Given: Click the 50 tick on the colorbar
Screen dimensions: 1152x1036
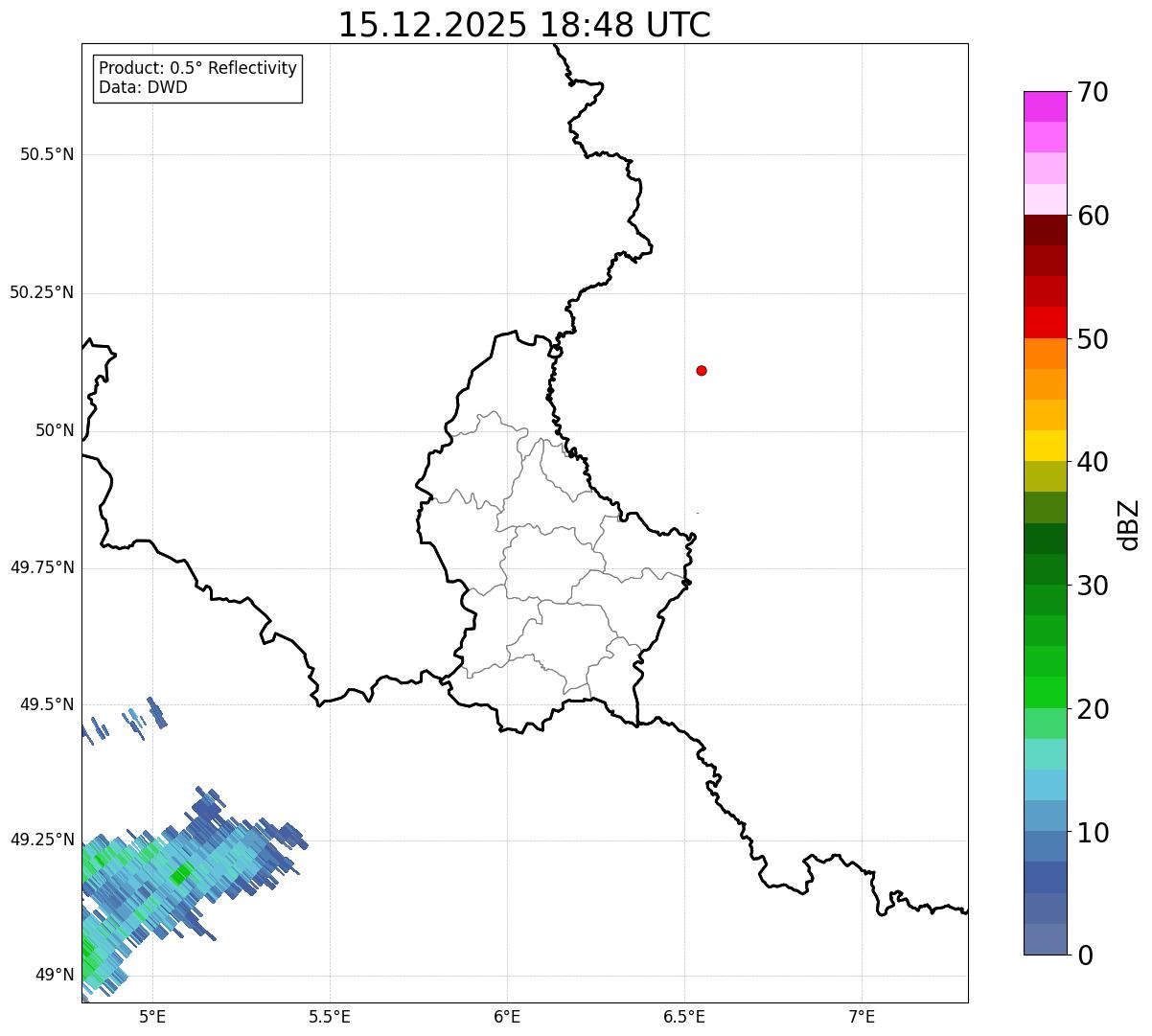Looking at the screenshot, I should point(1094,339).
